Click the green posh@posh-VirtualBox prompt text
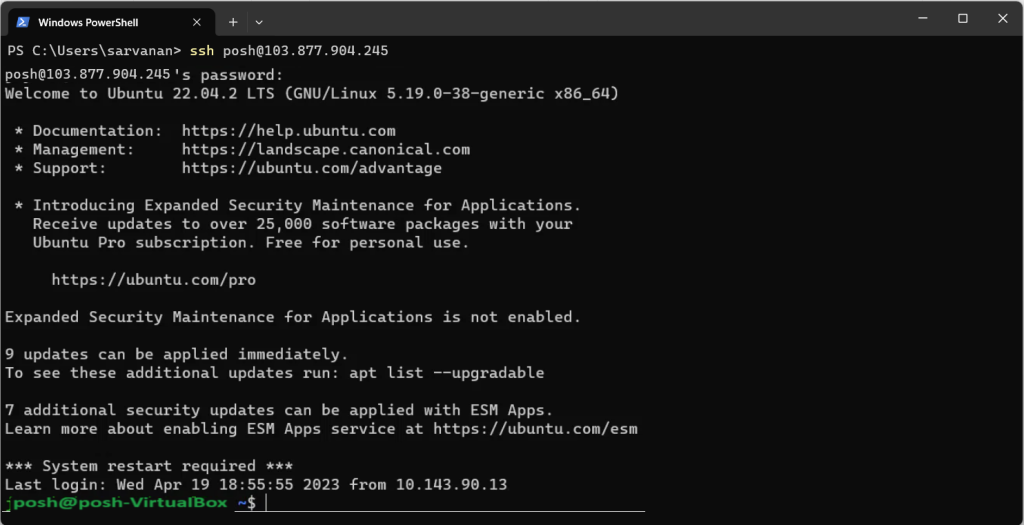 [x=116, y=503]
